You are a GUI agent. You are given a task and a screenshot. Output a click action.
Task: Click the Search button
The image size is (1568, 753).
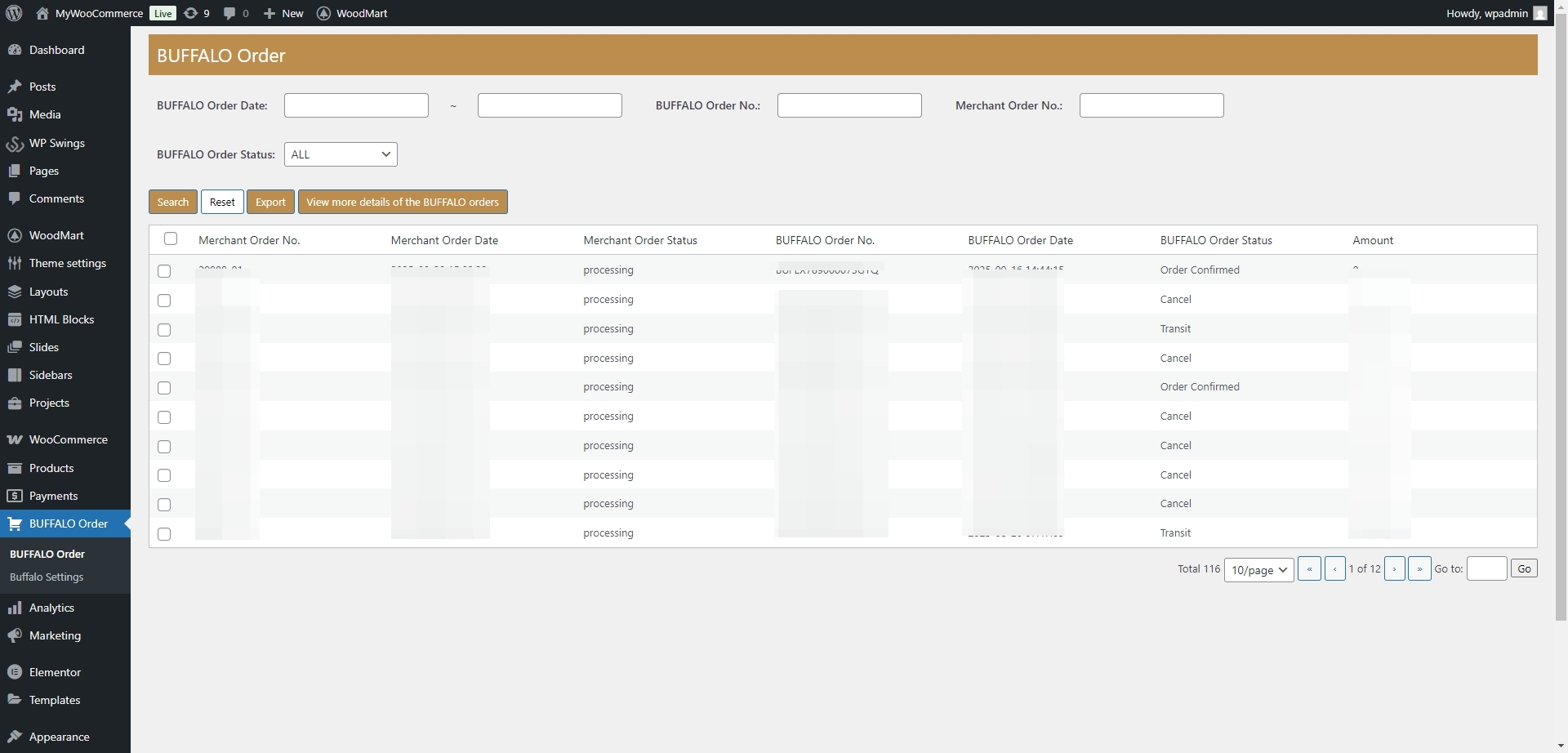coord(173,202)
